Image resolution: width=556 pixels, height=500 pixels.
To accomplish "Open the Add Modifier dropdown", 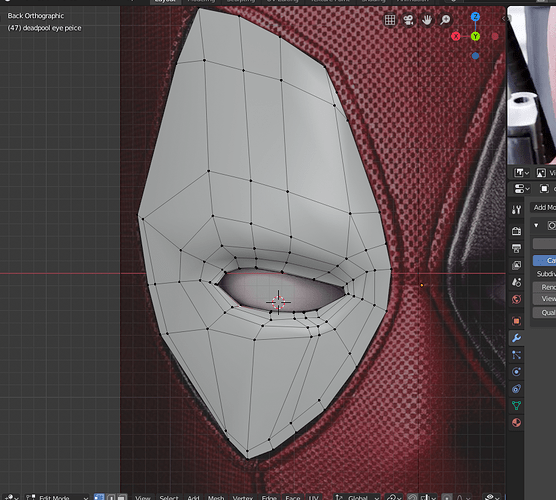I will [543, 207].
